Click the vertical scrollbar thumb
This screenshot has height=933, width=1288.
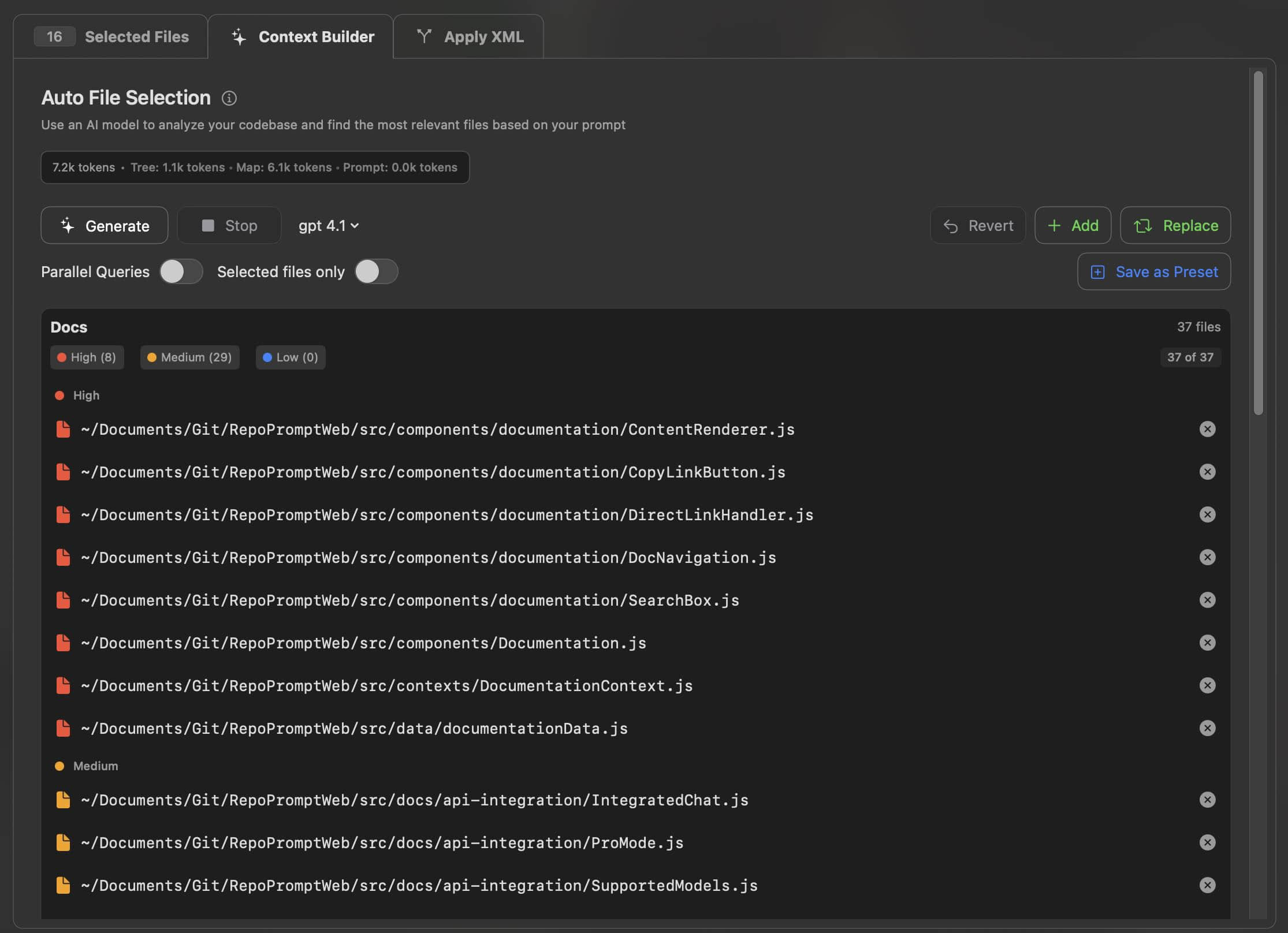pos(1258,242)
